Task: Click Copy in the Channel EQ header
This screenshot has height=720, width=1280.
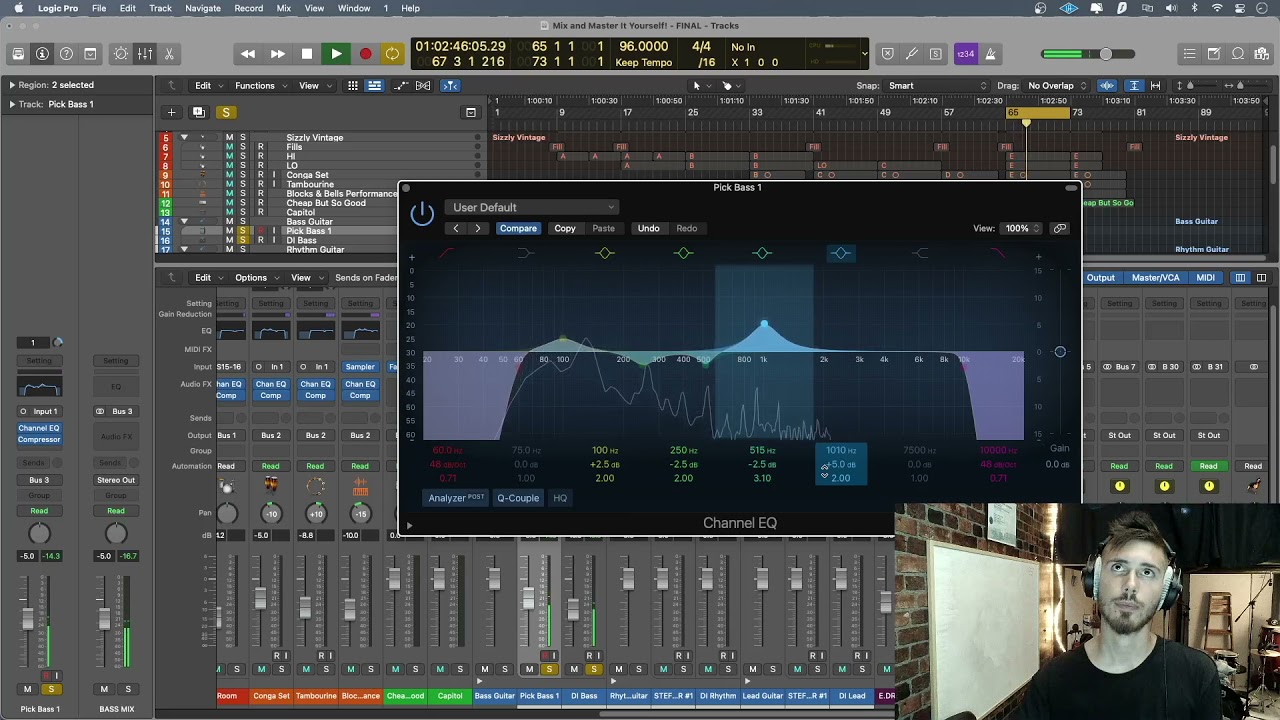Action: tap(565, 228)
